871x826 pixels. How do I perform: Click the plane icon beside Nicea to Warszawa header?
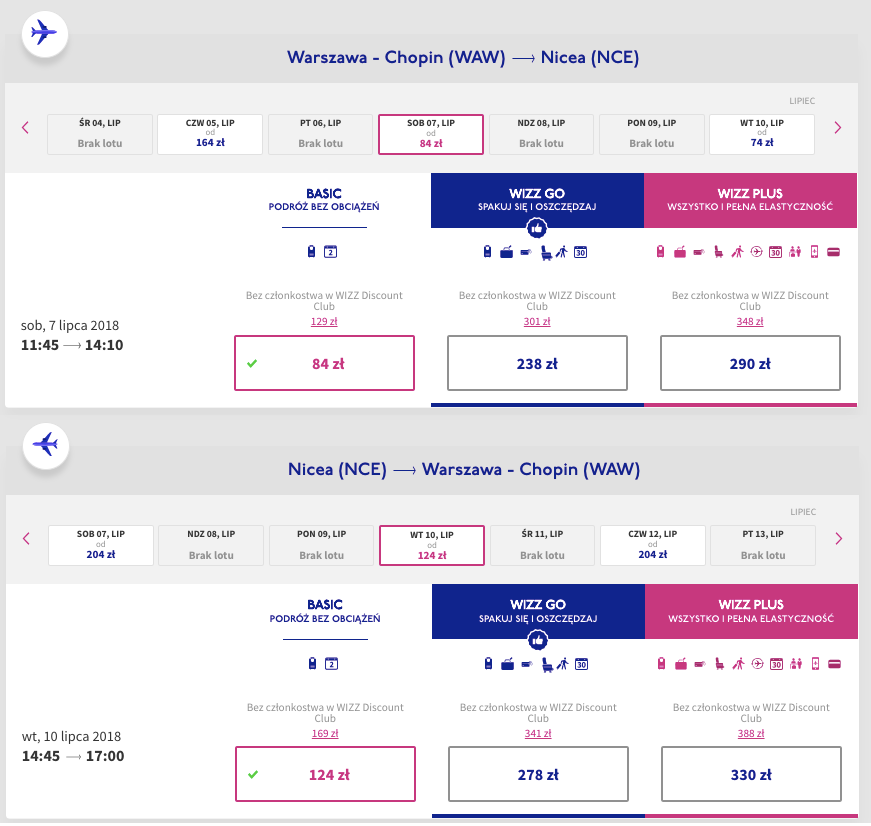click(44, 443)
